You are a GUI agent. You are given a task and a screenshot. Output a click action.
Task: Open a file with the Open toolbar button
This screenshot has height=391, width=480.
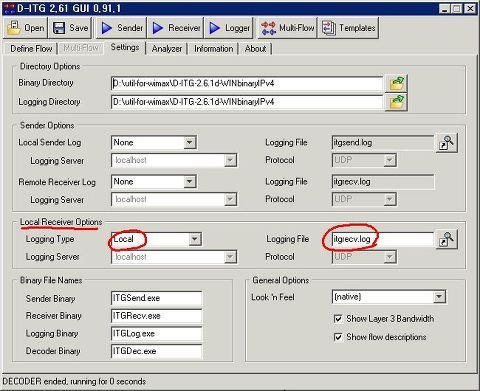pos(26,28)
